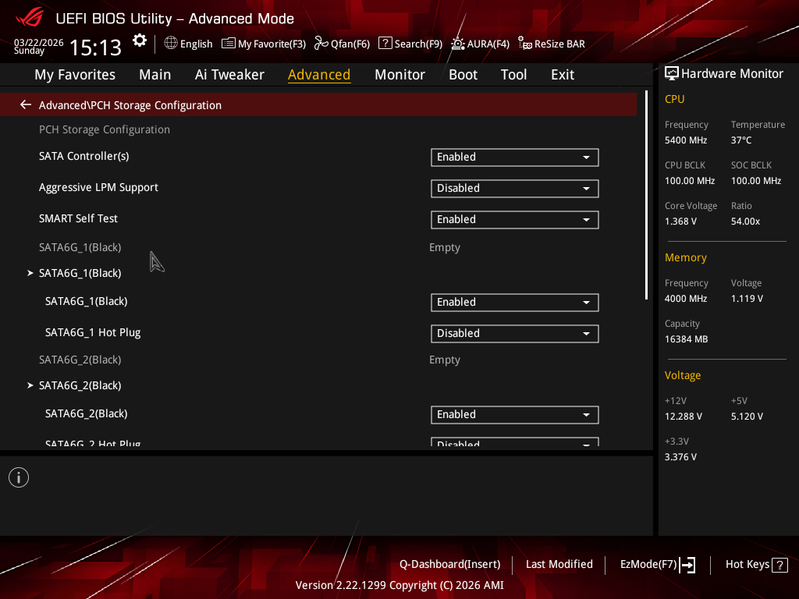Click the settings gear icon beside the clock

(140, 41)
